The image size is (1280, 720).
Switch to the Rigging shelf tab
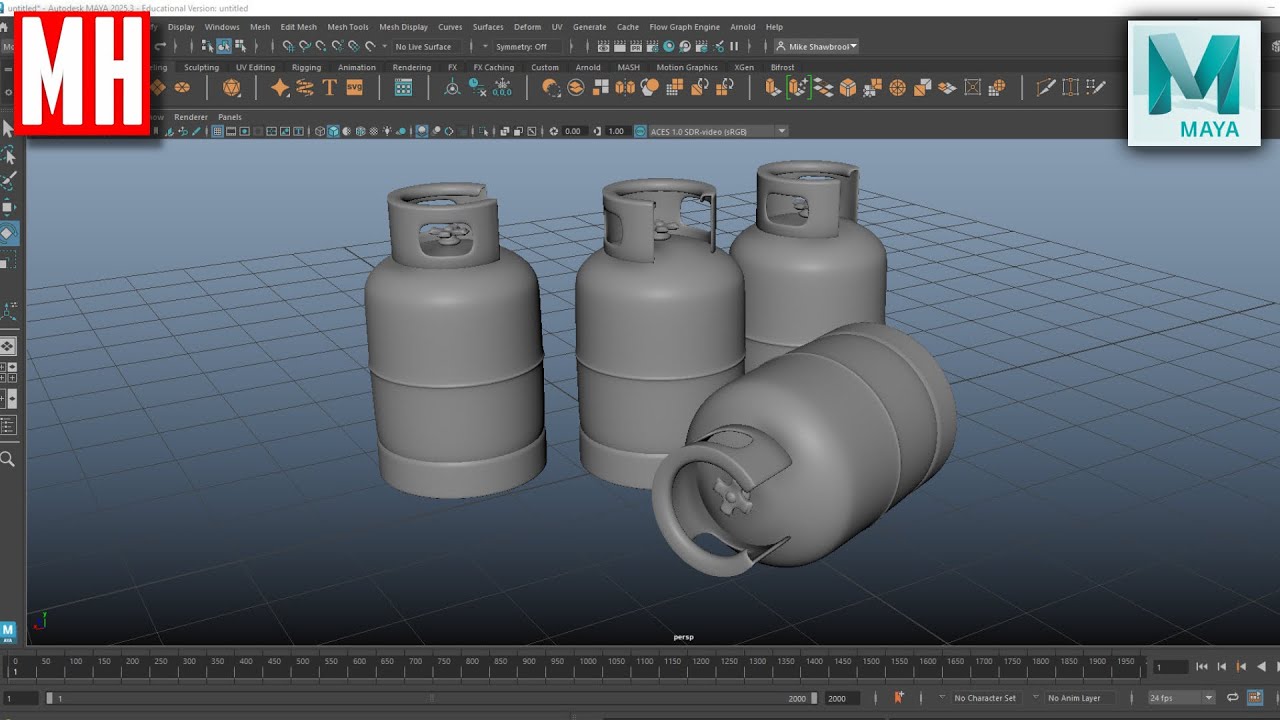pyautogui.click(x=306, y=68)
